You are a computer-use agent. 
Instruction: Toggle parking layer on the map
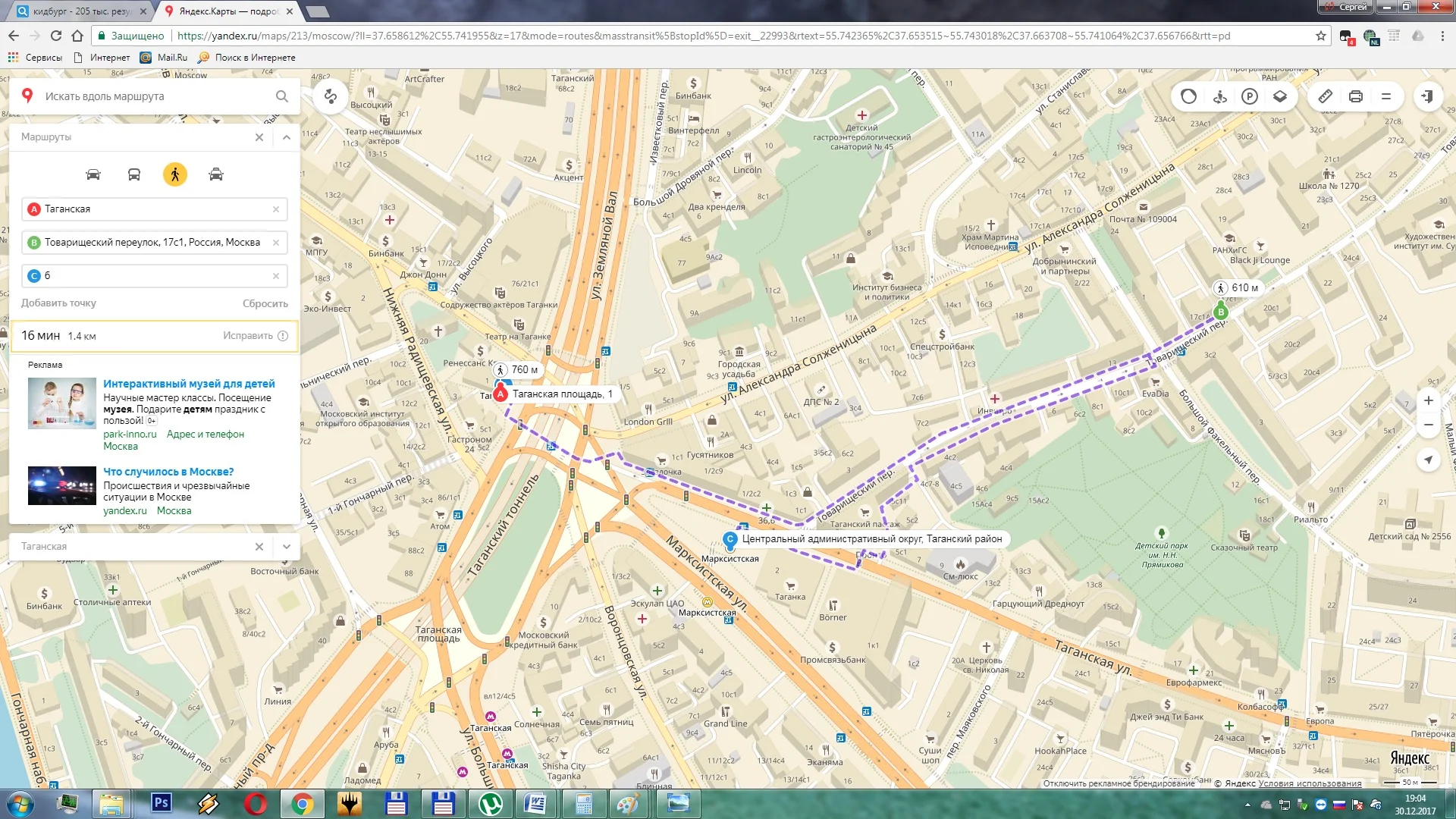point(1250,96)
